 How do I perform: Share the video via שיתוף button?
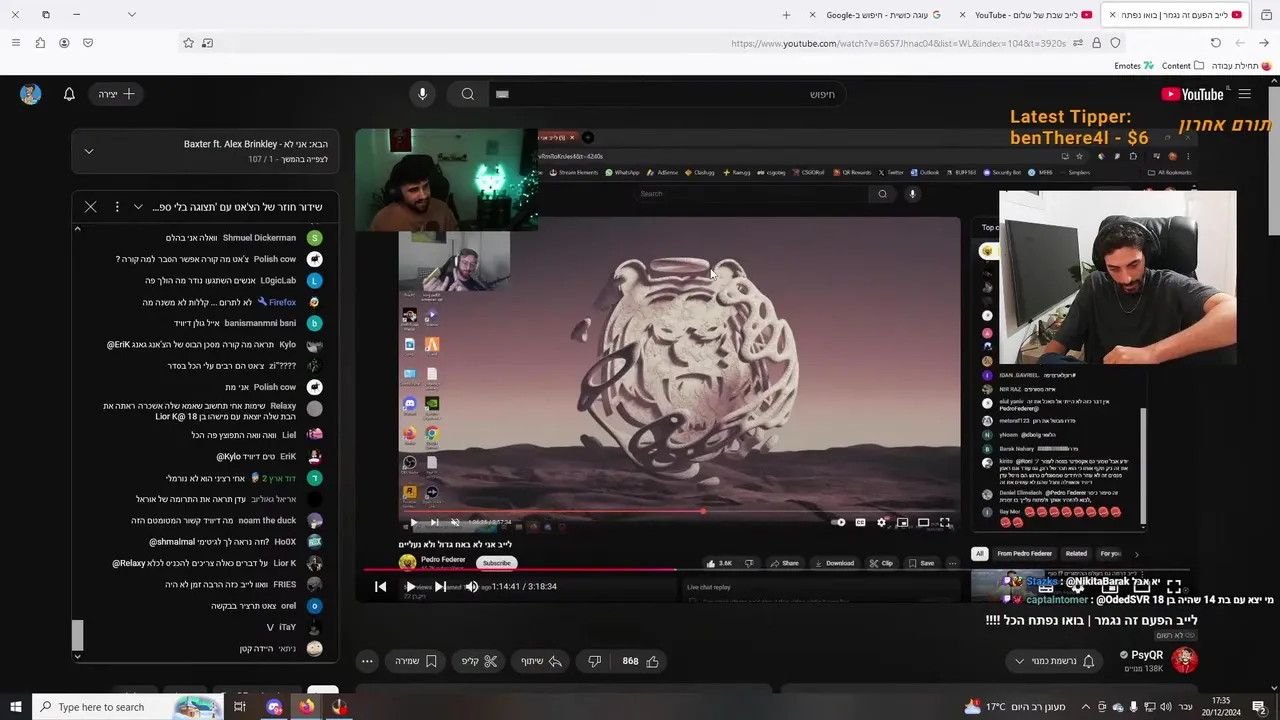541,661
